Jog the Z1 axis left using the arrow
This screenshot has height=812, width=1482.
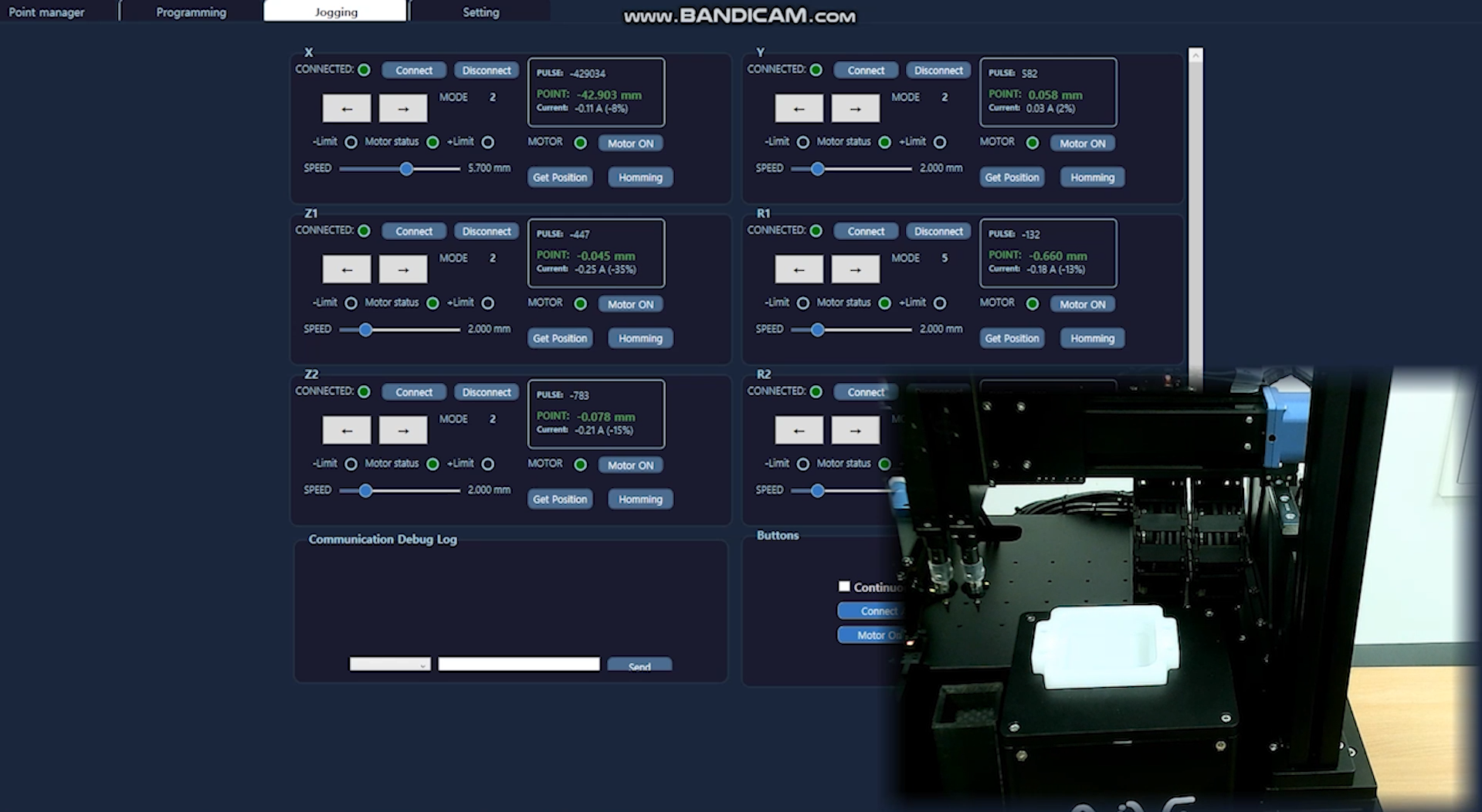[346, 269]
